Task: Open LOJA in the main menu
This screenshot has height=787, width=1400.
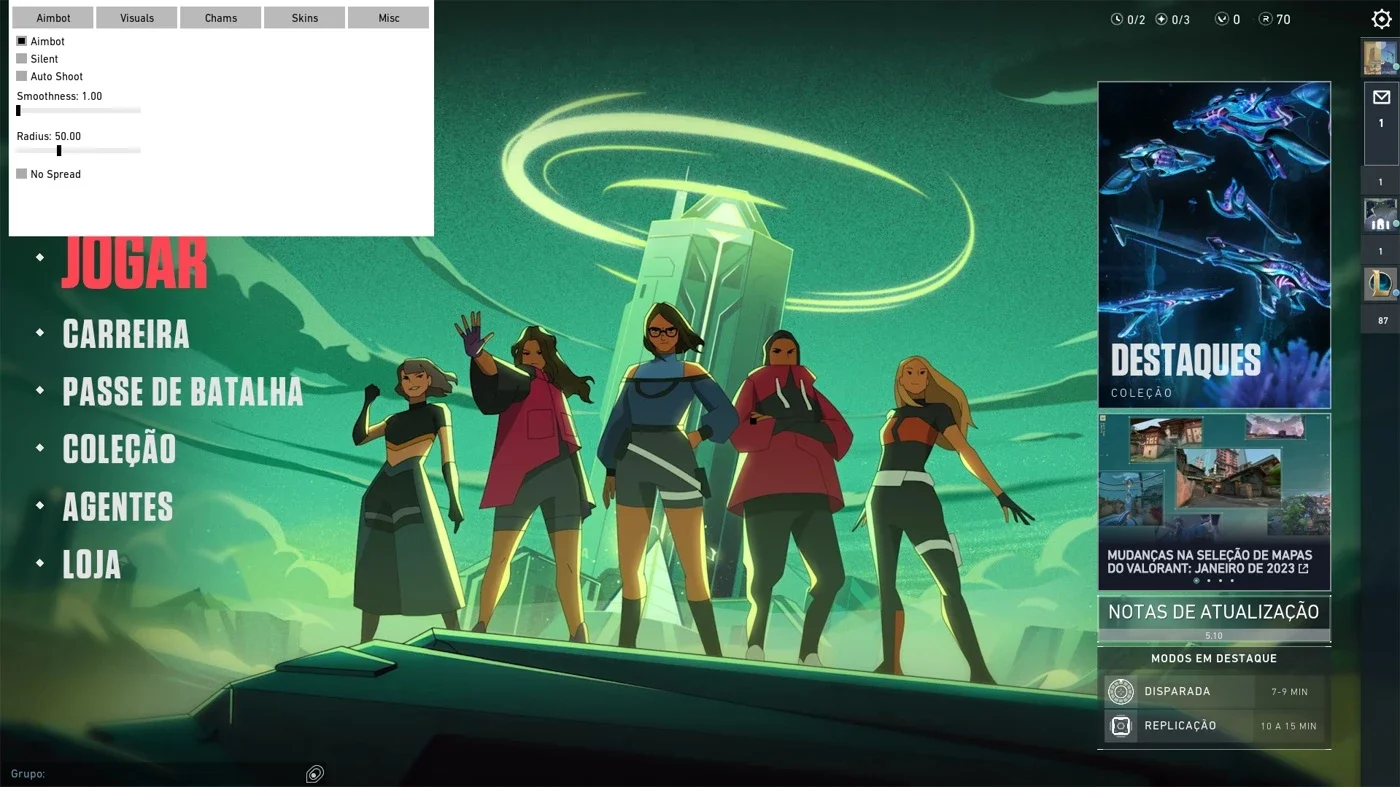Action: (x=92, y=565)
